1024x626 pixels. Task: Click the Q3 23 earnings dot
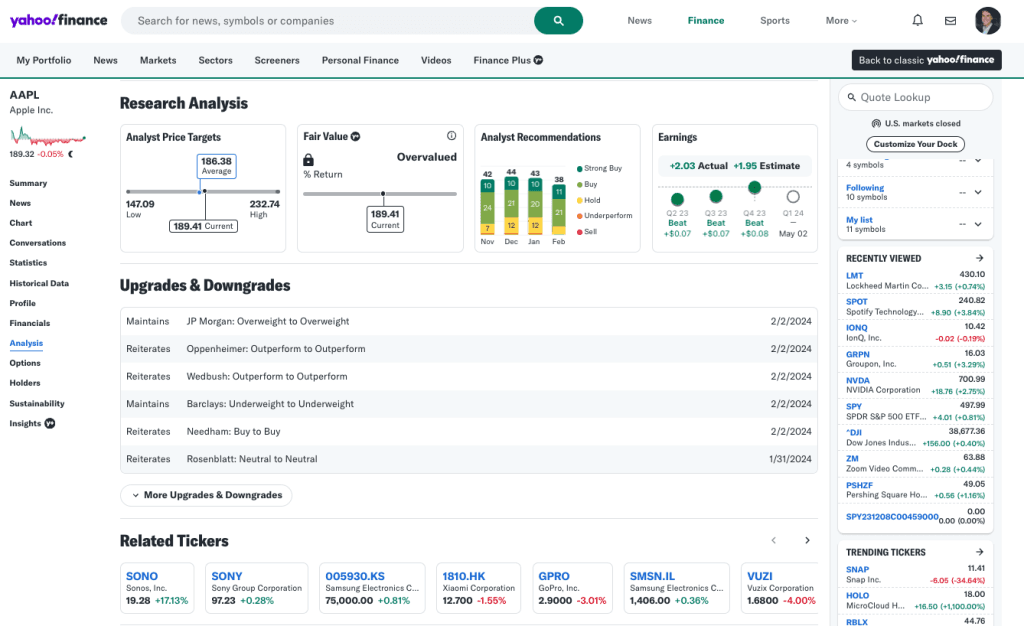click(x=716, y=196)
